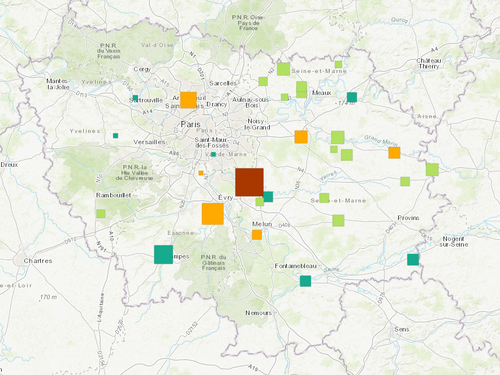Click the orange square near Argenteuil

(188, 100)
